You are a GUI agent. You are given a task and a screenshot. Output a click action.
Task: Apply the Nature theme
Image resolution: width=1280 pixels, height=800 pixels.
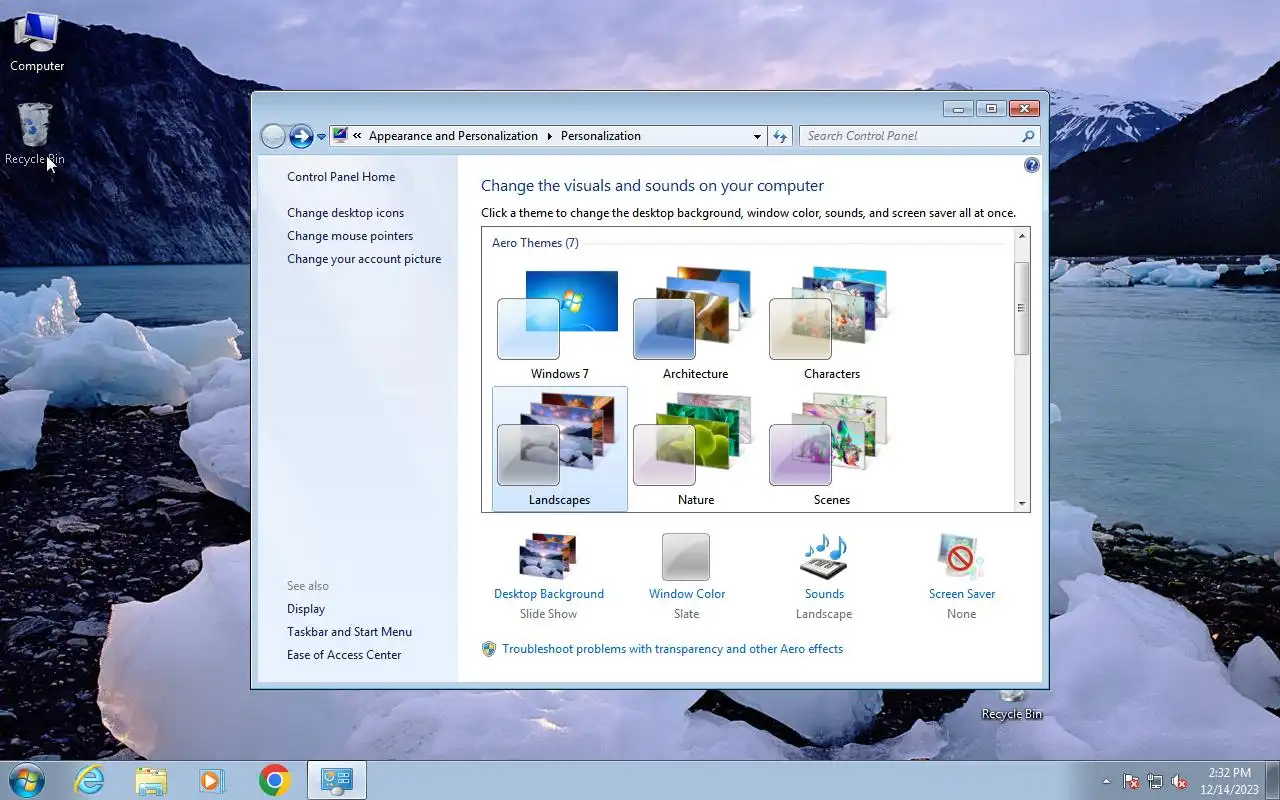coord(695,448)
